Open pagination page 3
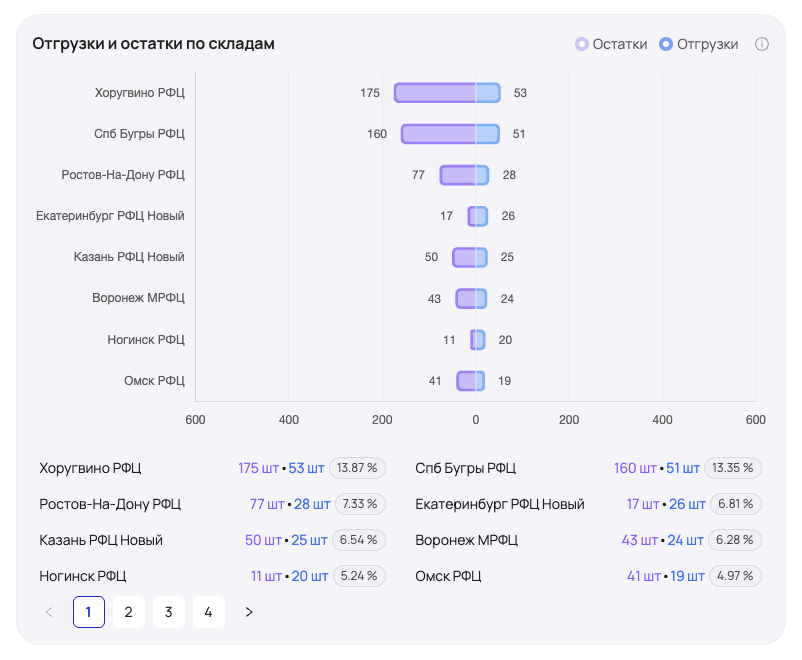 (x=169, y=612)
